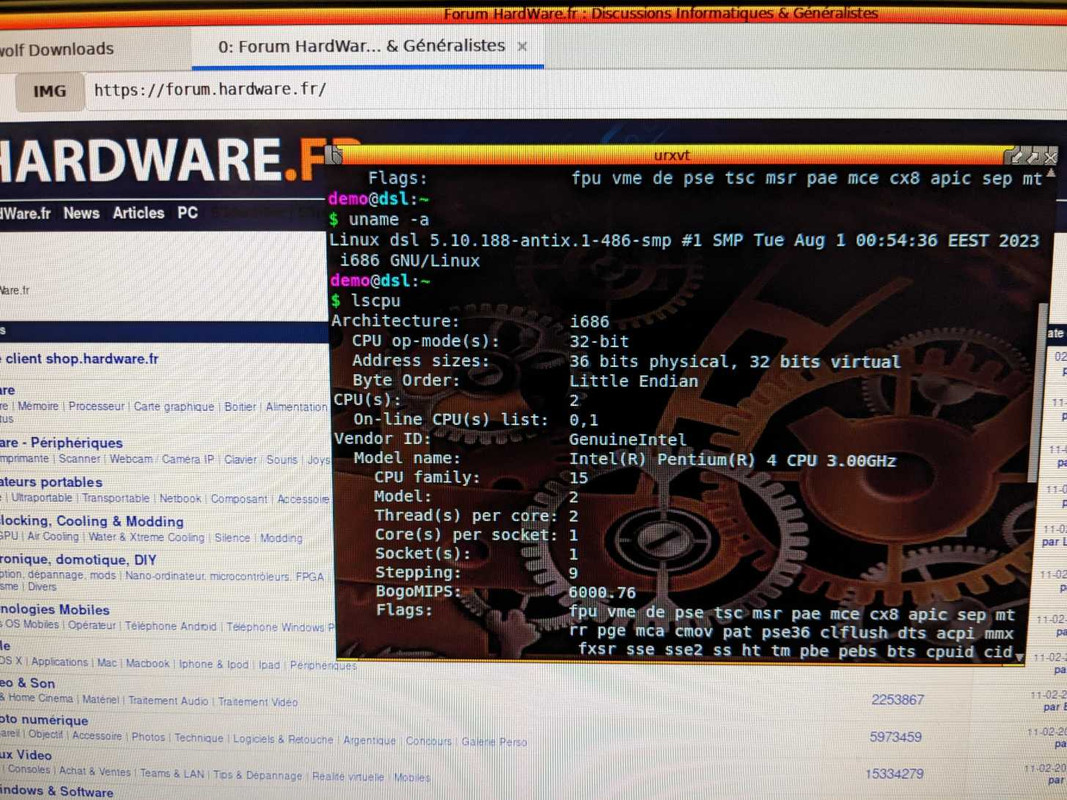Click the GenuineIntel value in the terminal

tap(627, 439)
